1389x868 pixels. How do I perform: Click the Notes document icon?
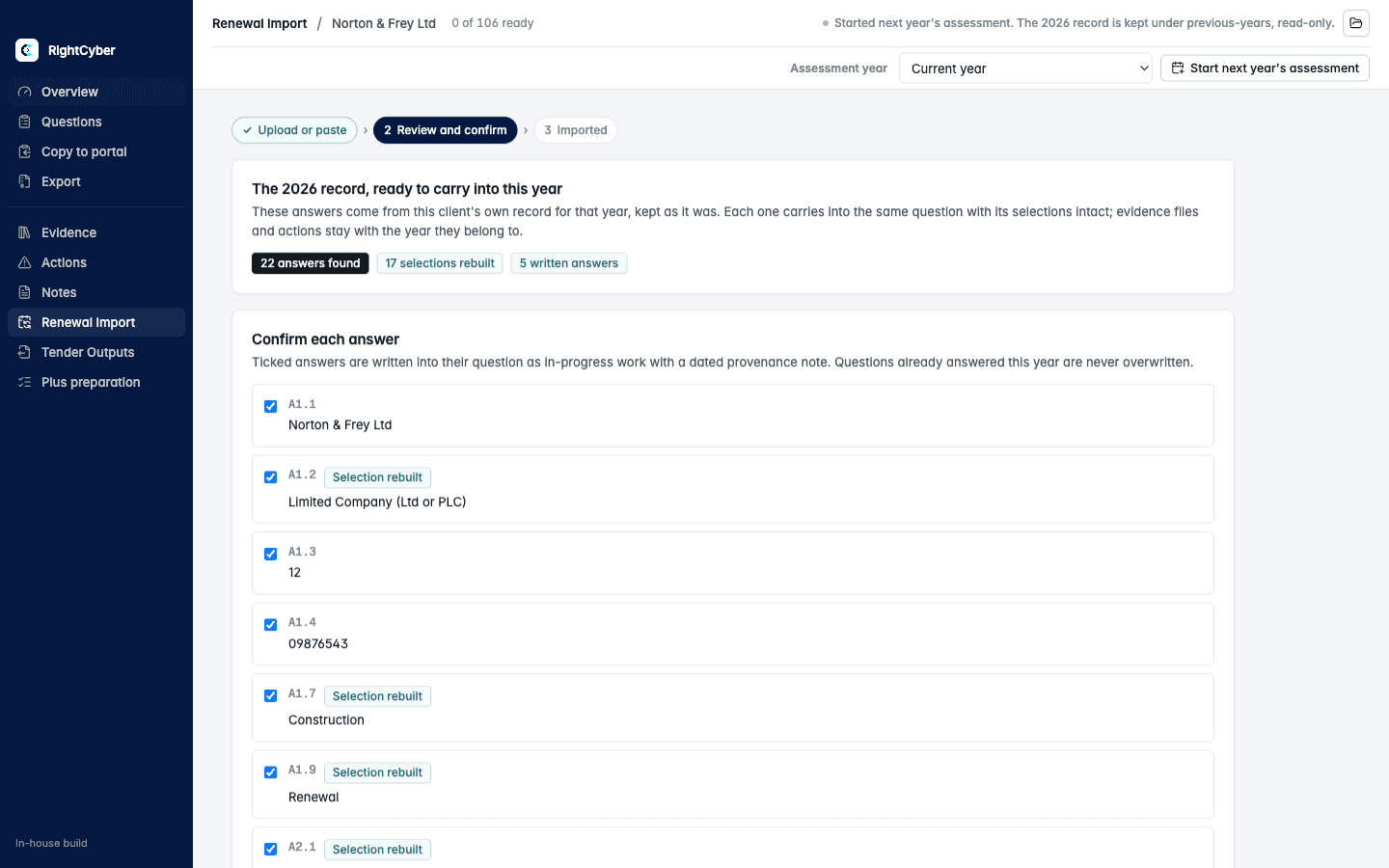25,292
